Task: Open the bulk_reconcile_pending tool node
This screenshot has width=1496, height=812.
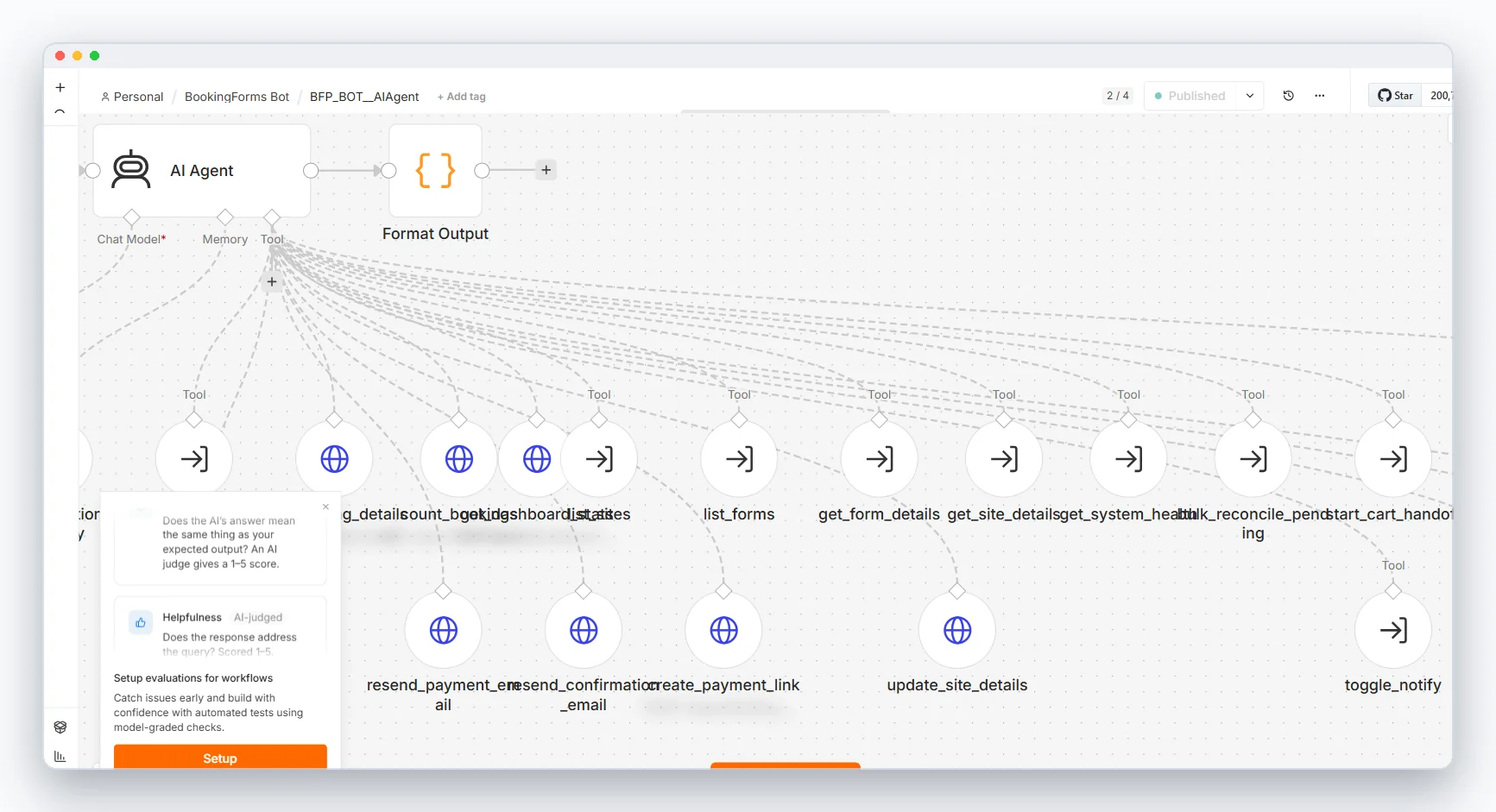Action: [x=1253, y=458]
